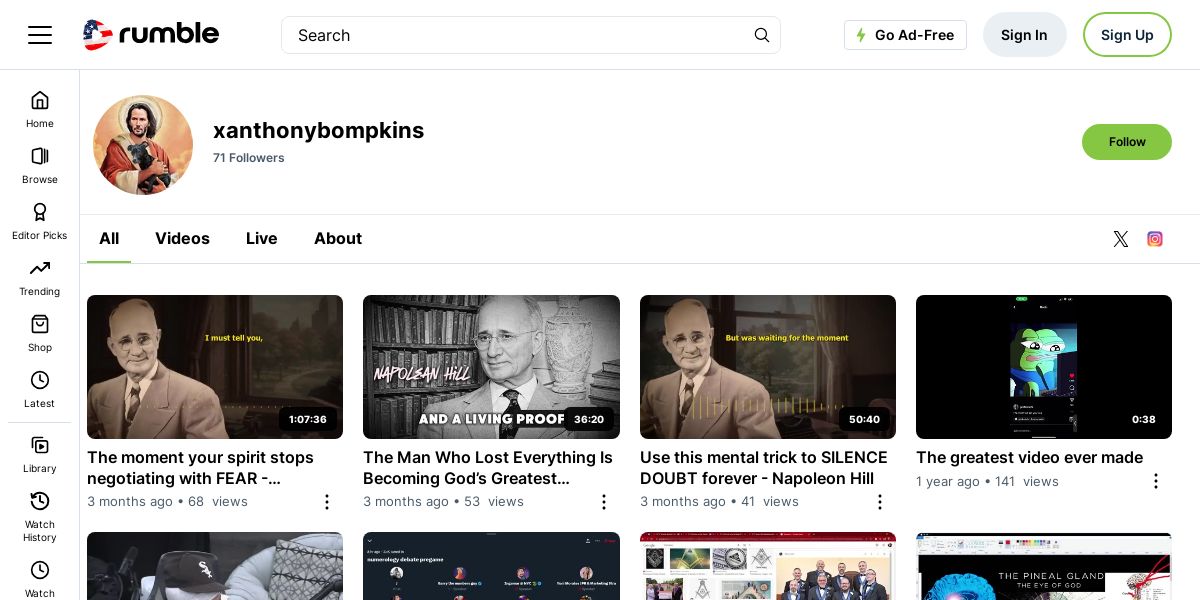1200x600 pixels.
Task: Open options for 'negotiating with FEAR' video
Action: pyautogui.click(x=327, y=502)
